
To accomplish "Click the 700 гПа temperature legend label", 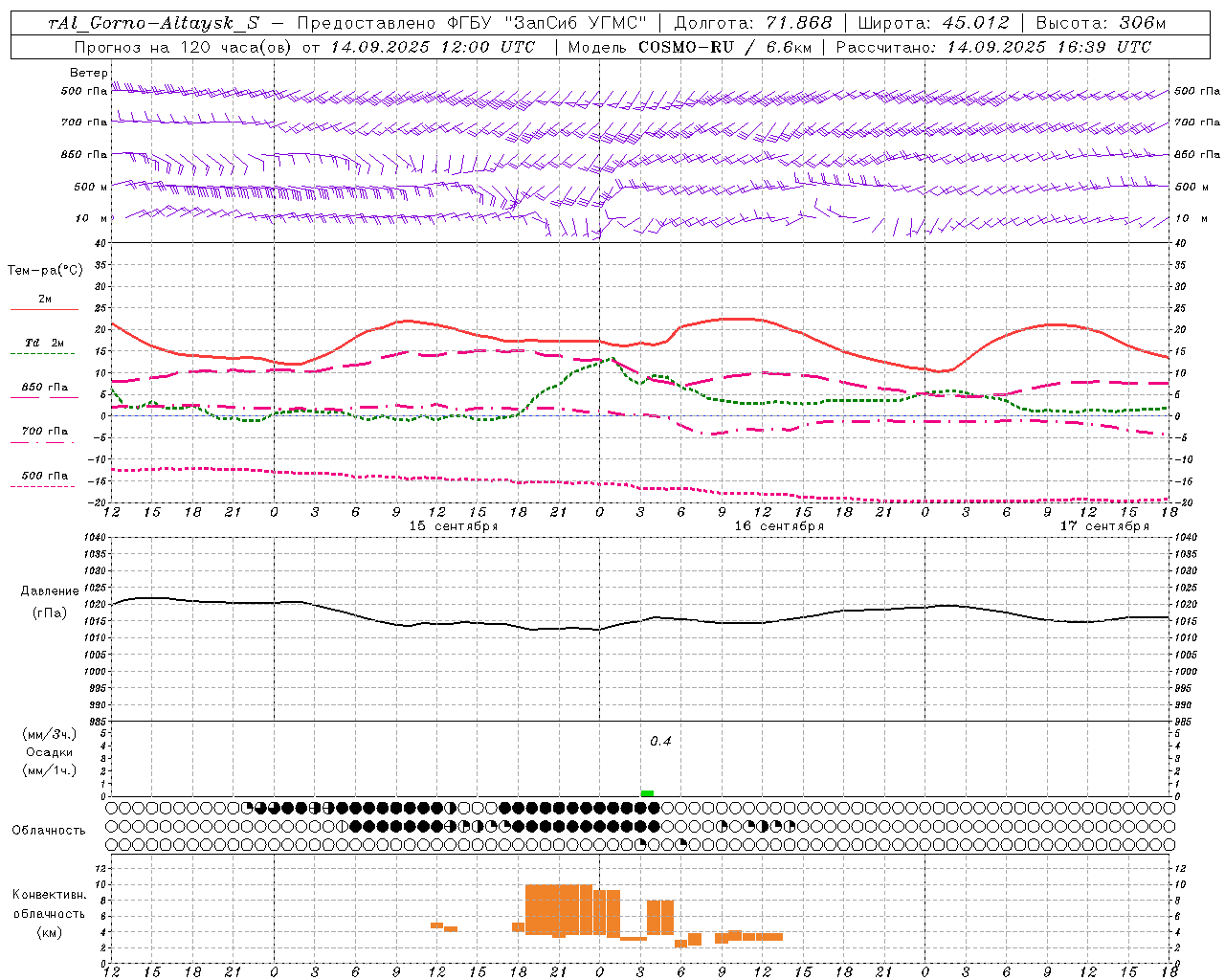I will 44,432.
